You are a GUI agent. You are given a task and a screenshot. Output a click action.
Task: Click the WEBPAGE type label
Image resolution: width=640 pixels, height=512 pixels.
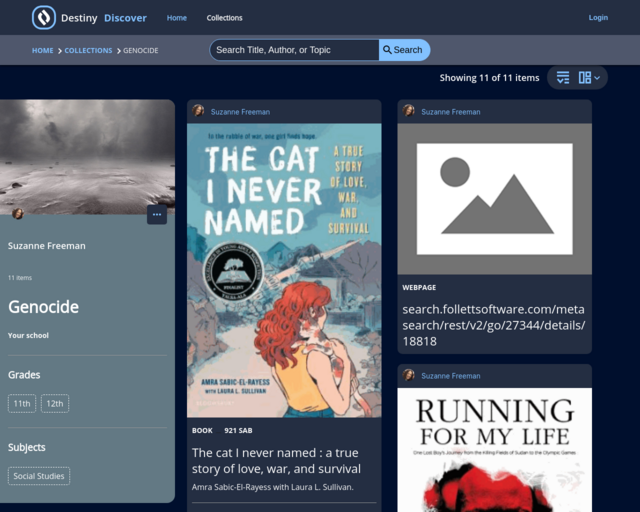click(x=419, y=287)
